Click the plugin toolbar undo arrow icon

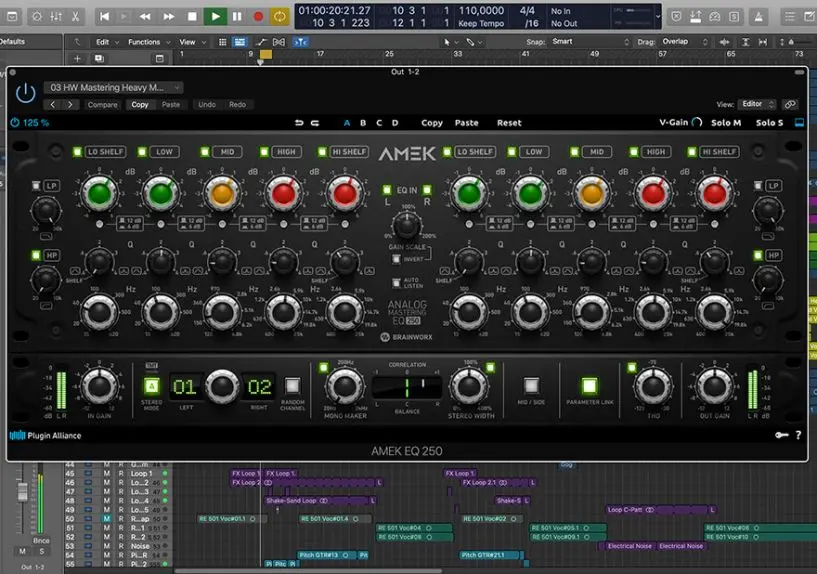(299, 123)
